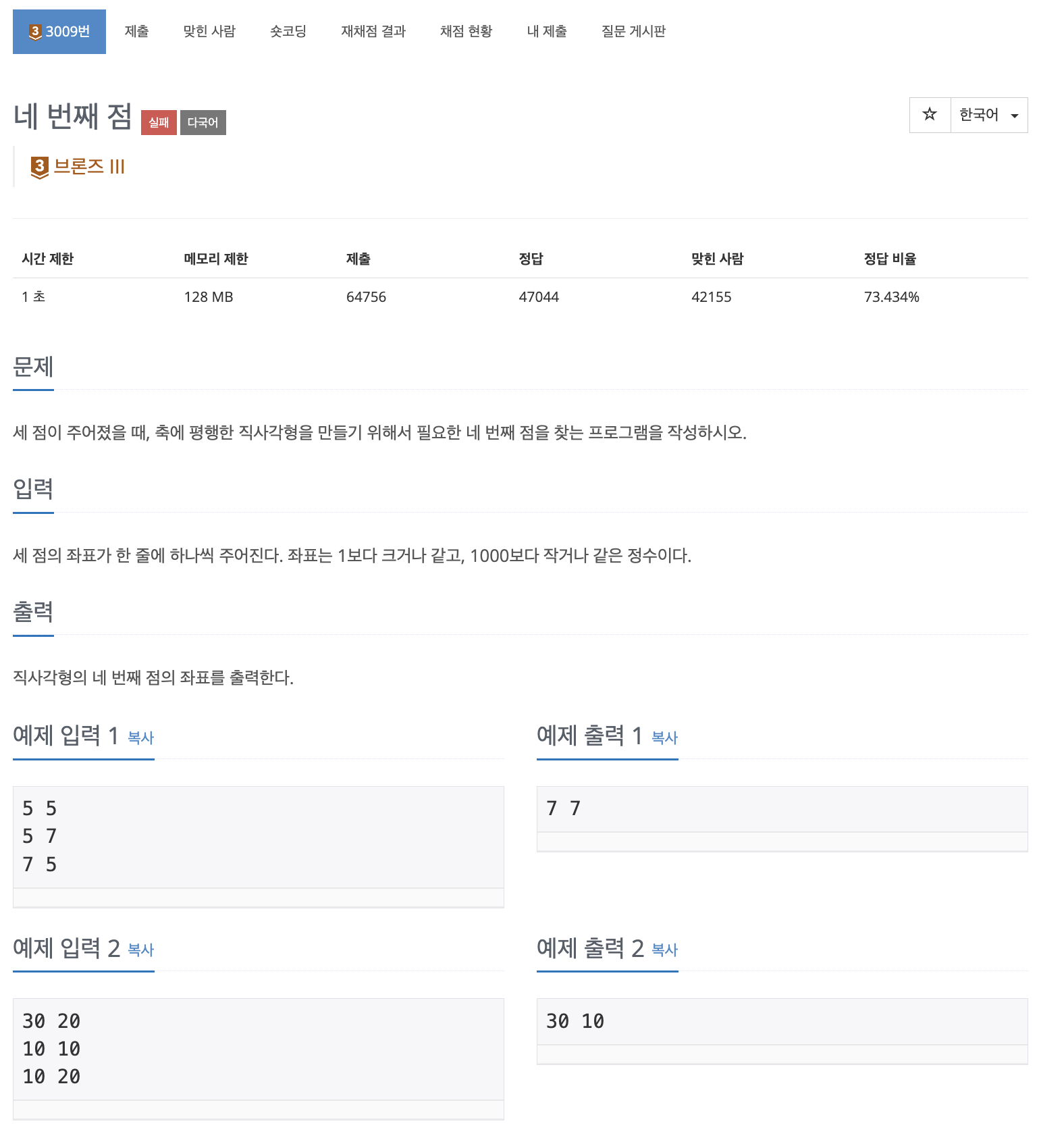Open the 맞힌 사람 tab
The height and width of the screenshot is (1140, 1064).
[x=209, y=31]
